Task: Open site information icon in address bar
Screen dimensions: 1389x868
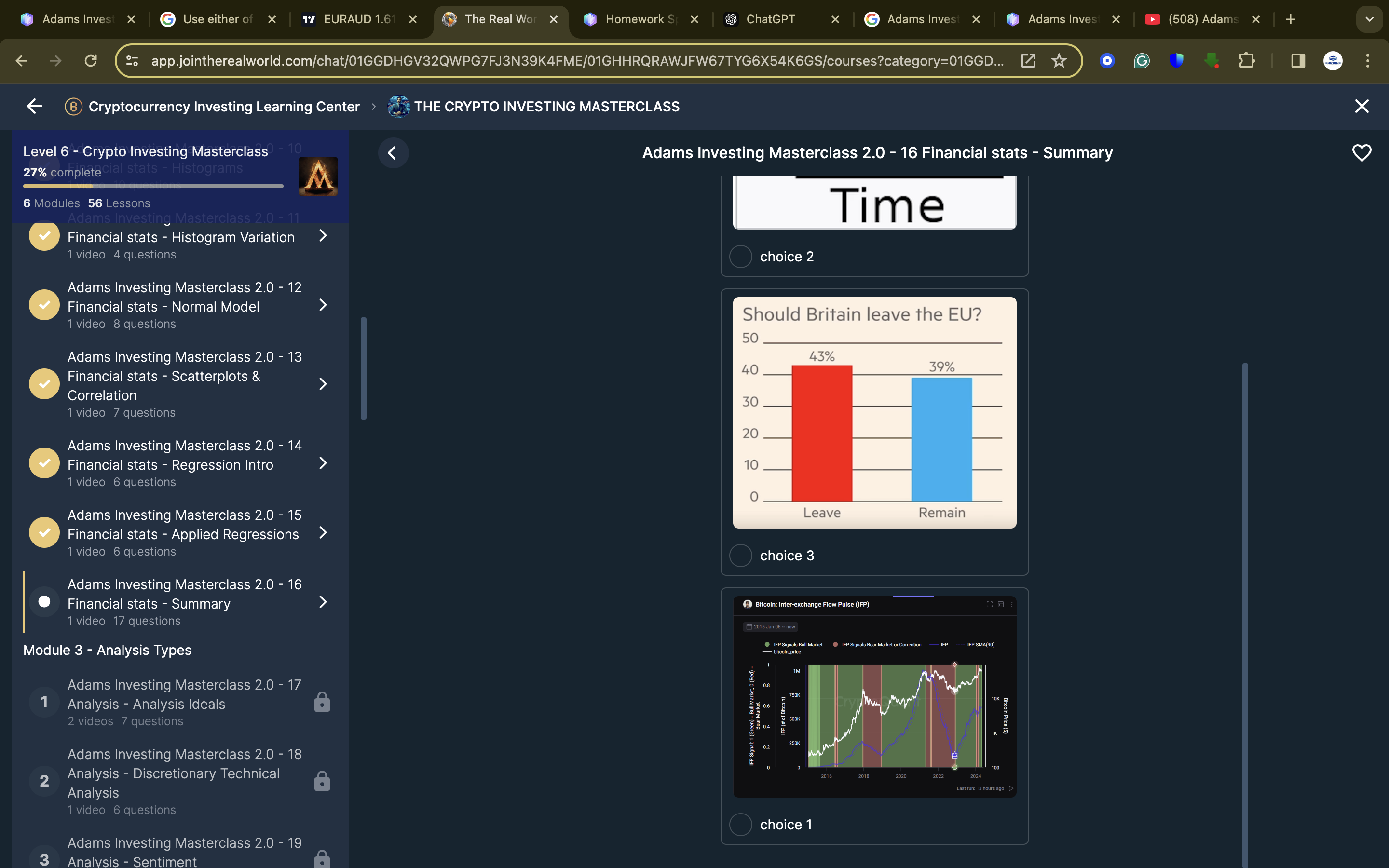Action: (x=132, y=61)
